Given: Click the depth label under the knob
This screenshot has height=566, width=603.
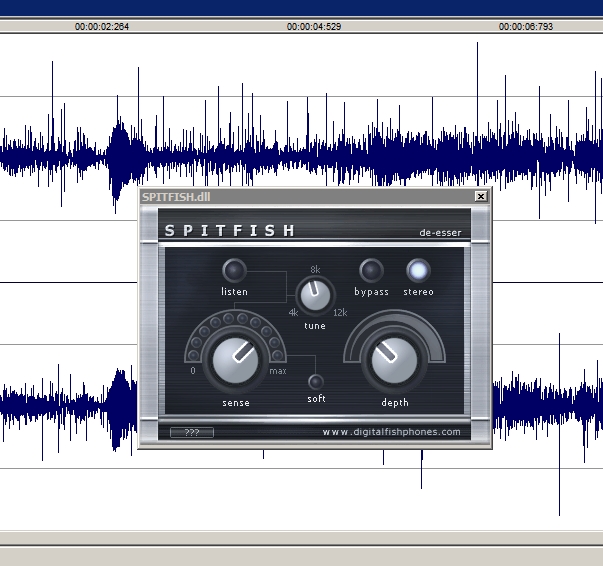Looking at the screenshot, I should coord(395,403).
